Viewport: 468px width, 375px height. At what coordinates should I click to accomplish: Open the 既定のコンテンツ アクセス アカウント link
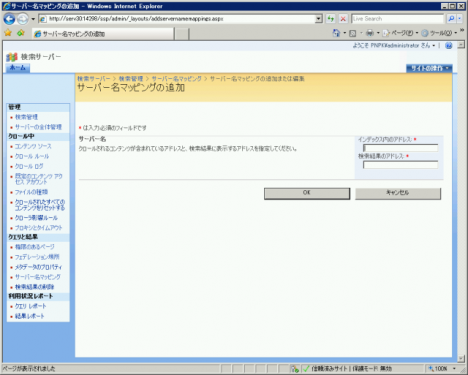(39, 179)
